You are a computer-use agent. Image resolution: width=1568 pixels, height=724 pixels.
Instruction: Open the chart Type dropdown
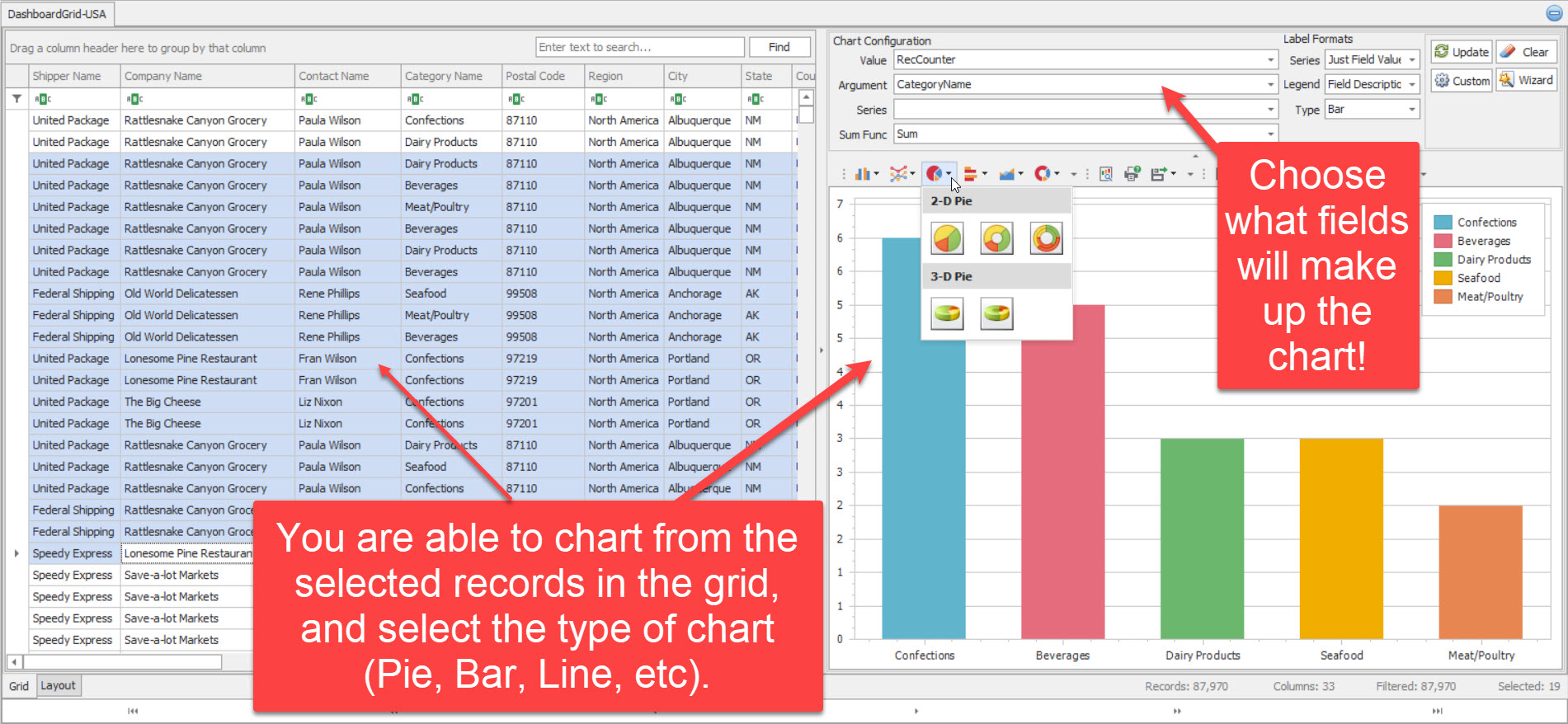[x=1411, y=110]
